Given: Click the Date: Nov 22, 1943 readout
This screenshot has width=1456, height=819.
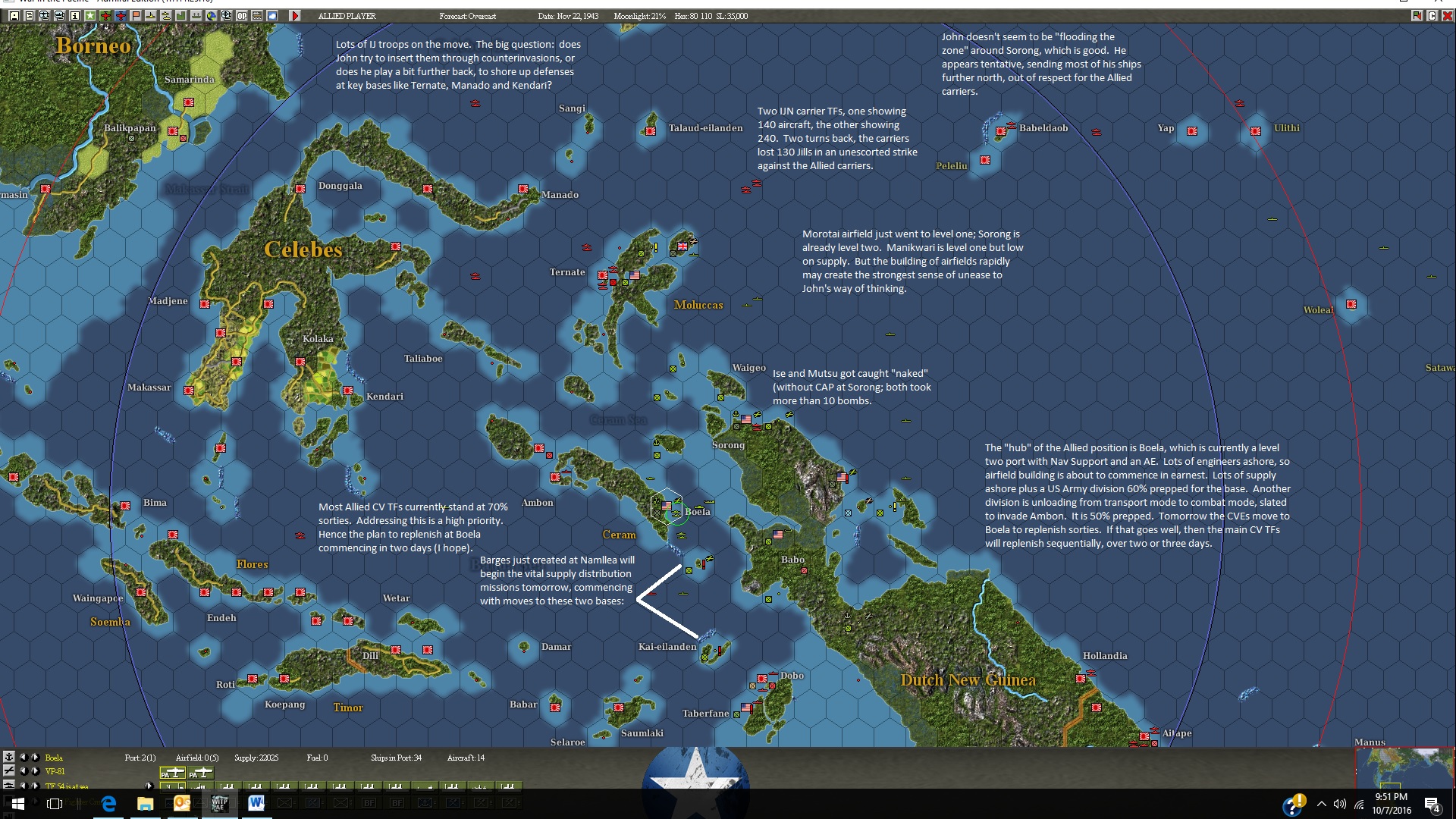Looking at the screenshot, I should click(568, 16).
